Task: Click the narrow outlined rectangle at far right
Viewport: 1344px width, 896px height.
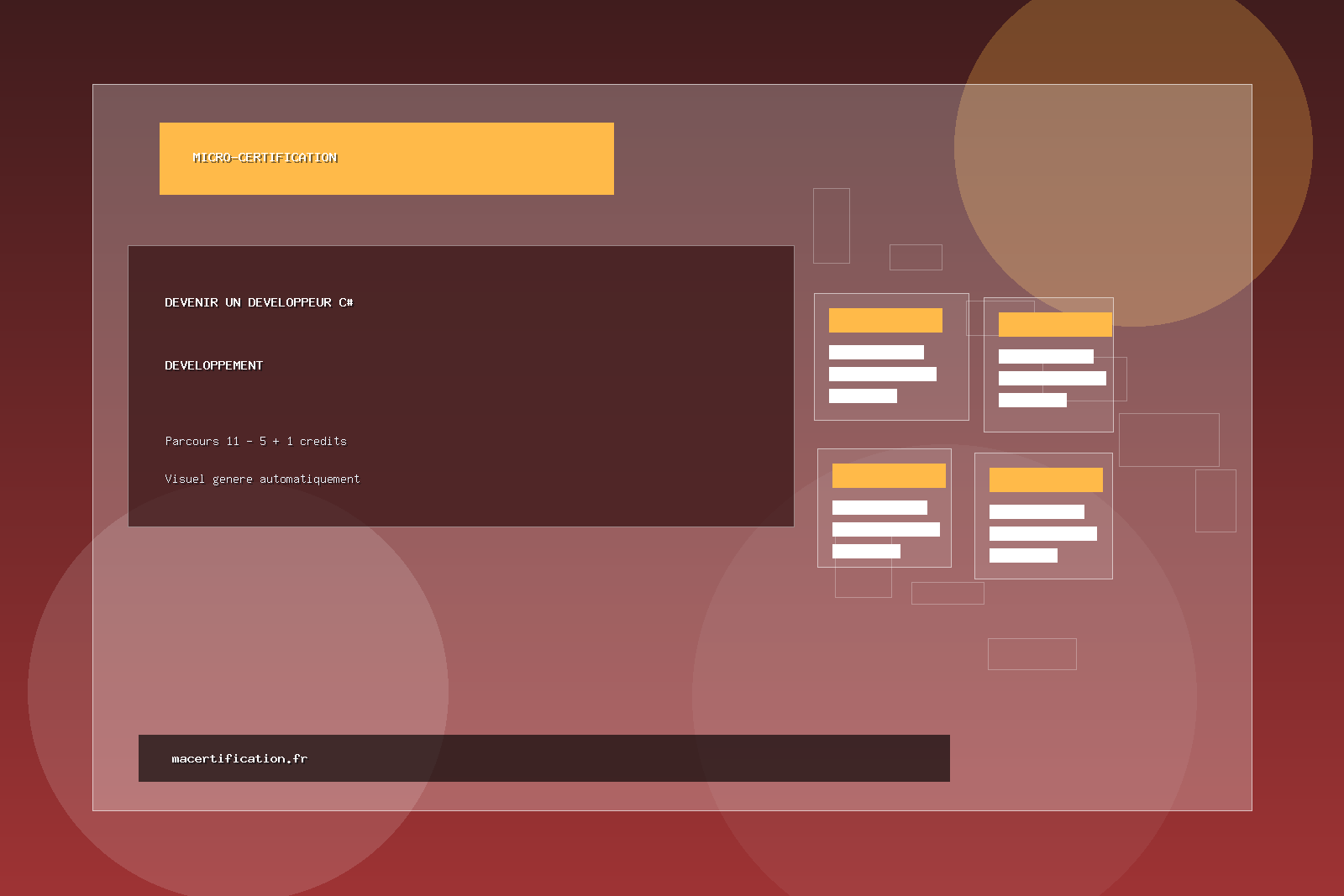Action: [1215, 500]
